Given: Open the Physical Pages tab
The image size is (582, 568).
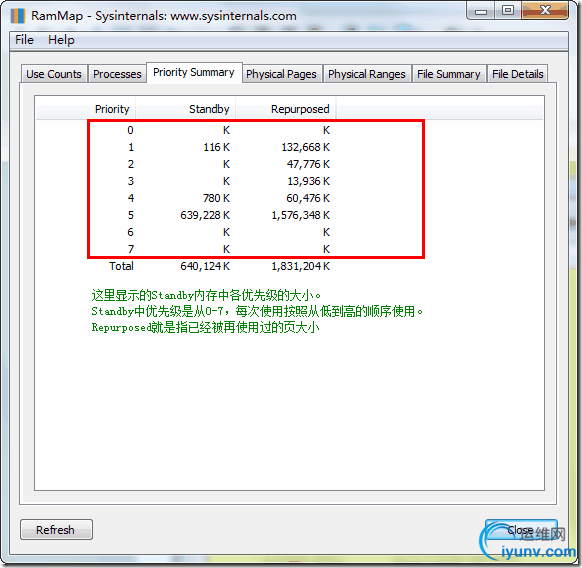Looking at the screenshot, I should [281, 74].
